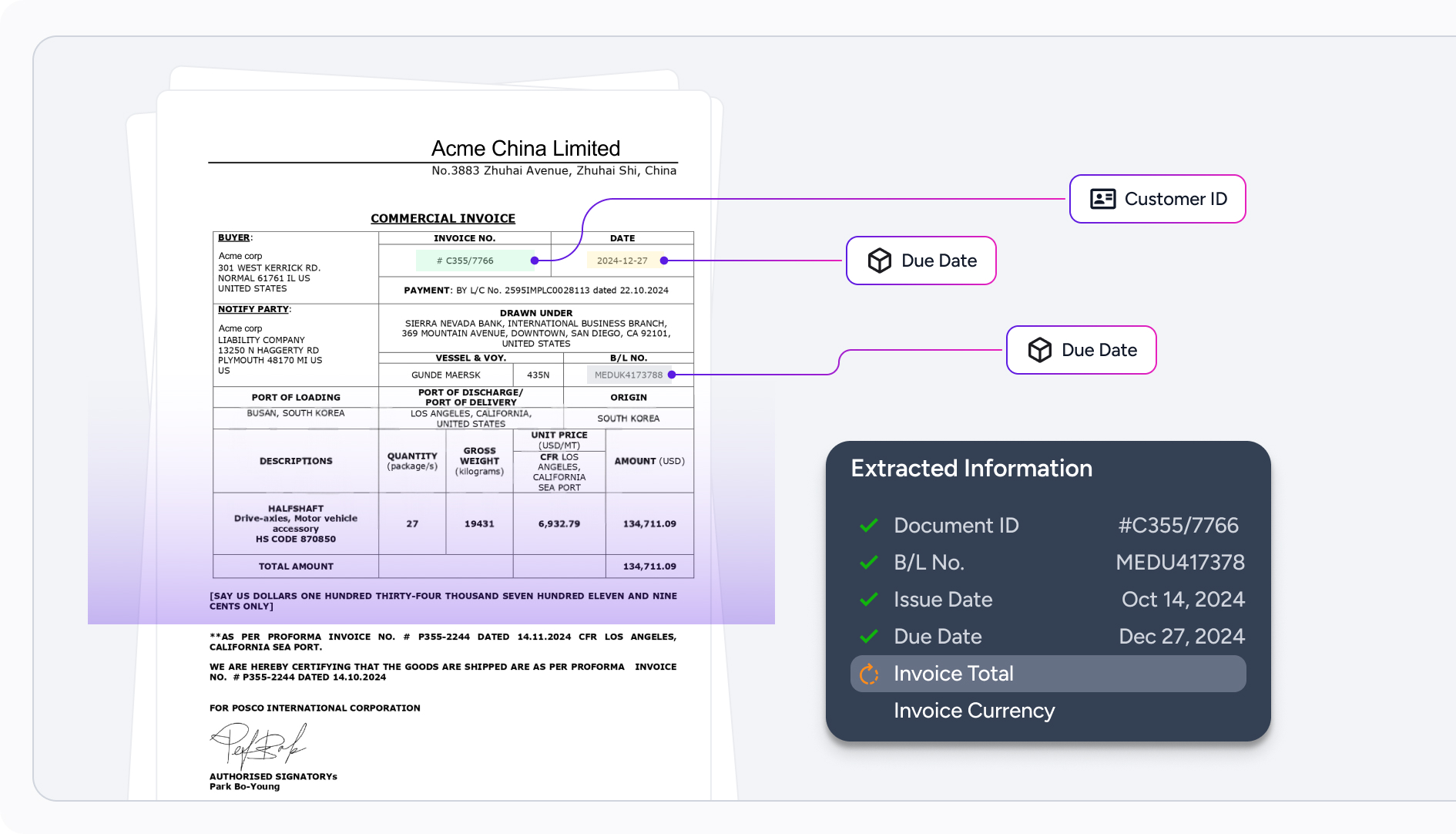Click the extracted value Oct 14, 2024

[x=1183, y=600]
